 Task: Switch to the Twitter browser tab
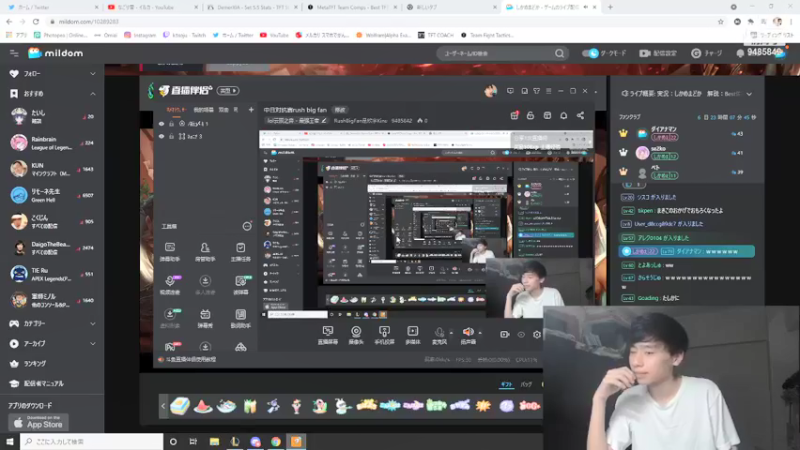tap(51, 7)
